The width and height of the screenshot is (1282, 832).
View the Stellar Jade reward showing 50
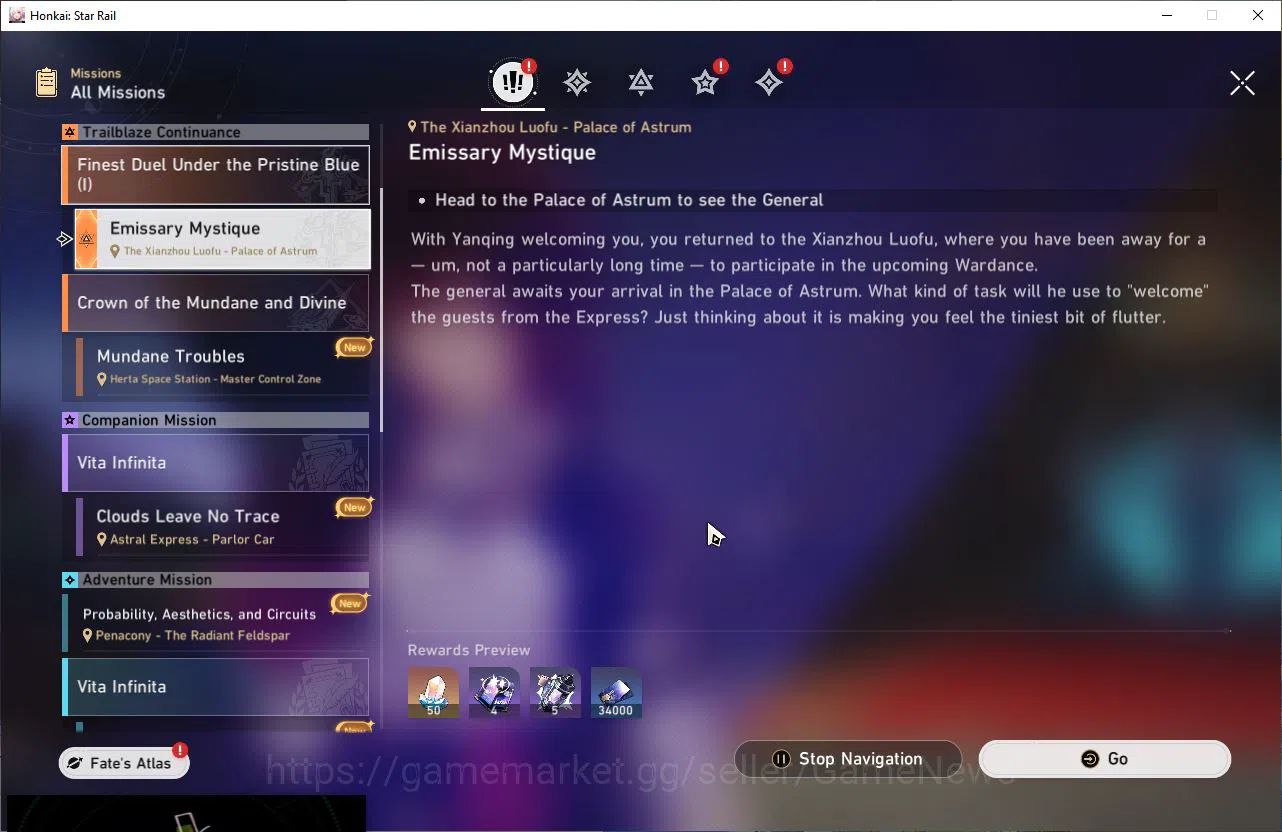tap(433, 692)
